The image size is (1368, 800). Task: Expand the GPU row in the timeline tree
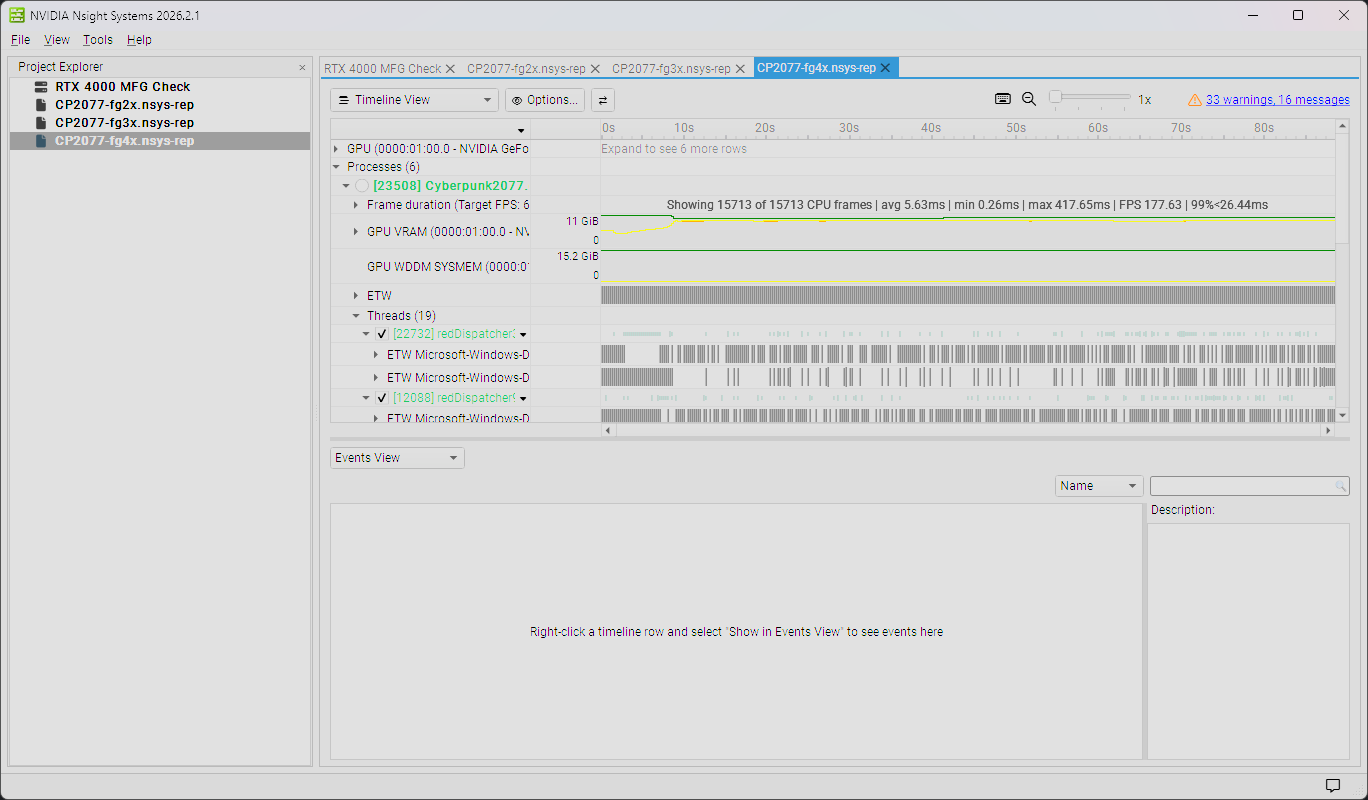coord(336,149)
